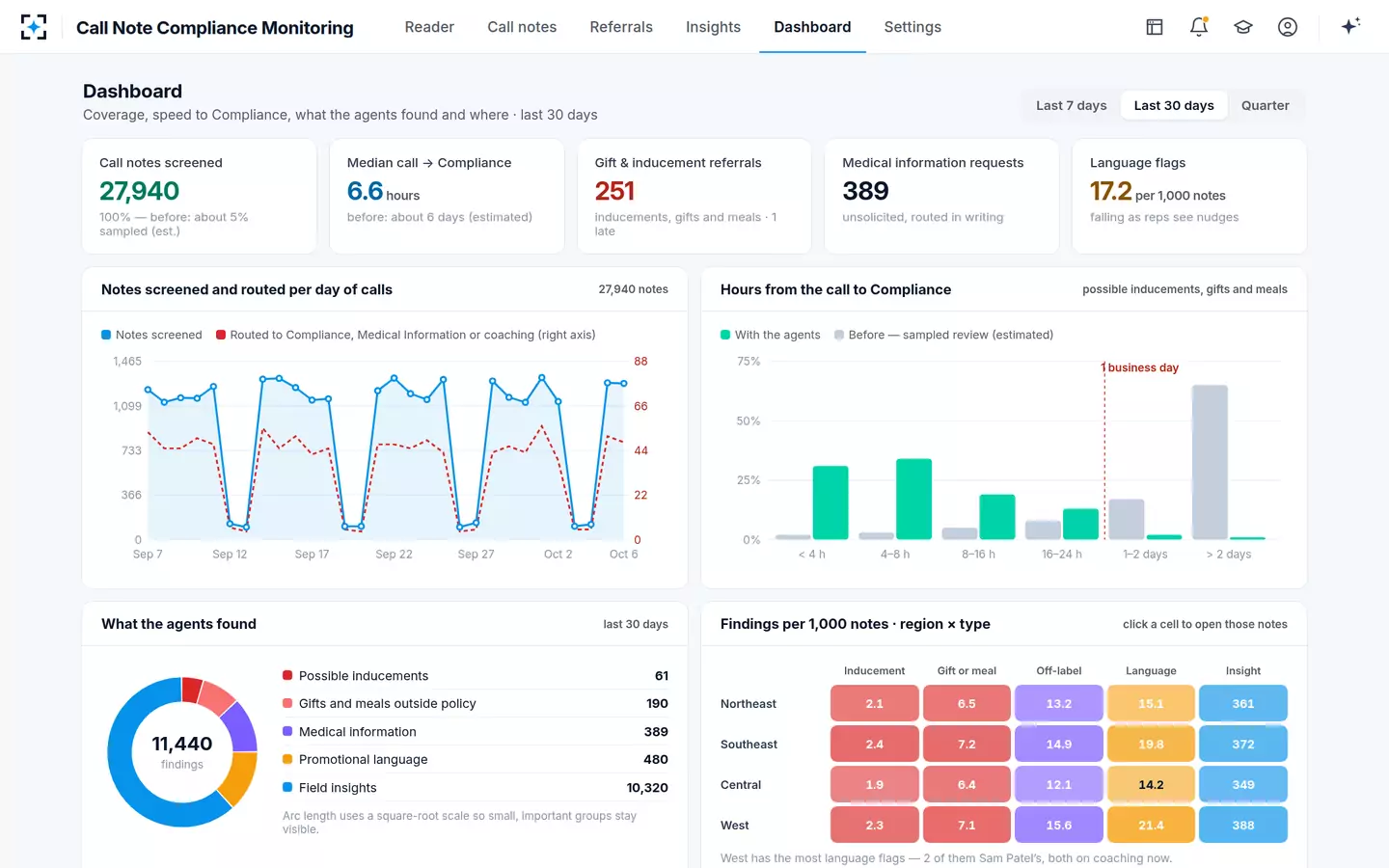1389x868 pixels.
Task: Open Southeast Language cell 19.8
Action: pos(1151,744)
